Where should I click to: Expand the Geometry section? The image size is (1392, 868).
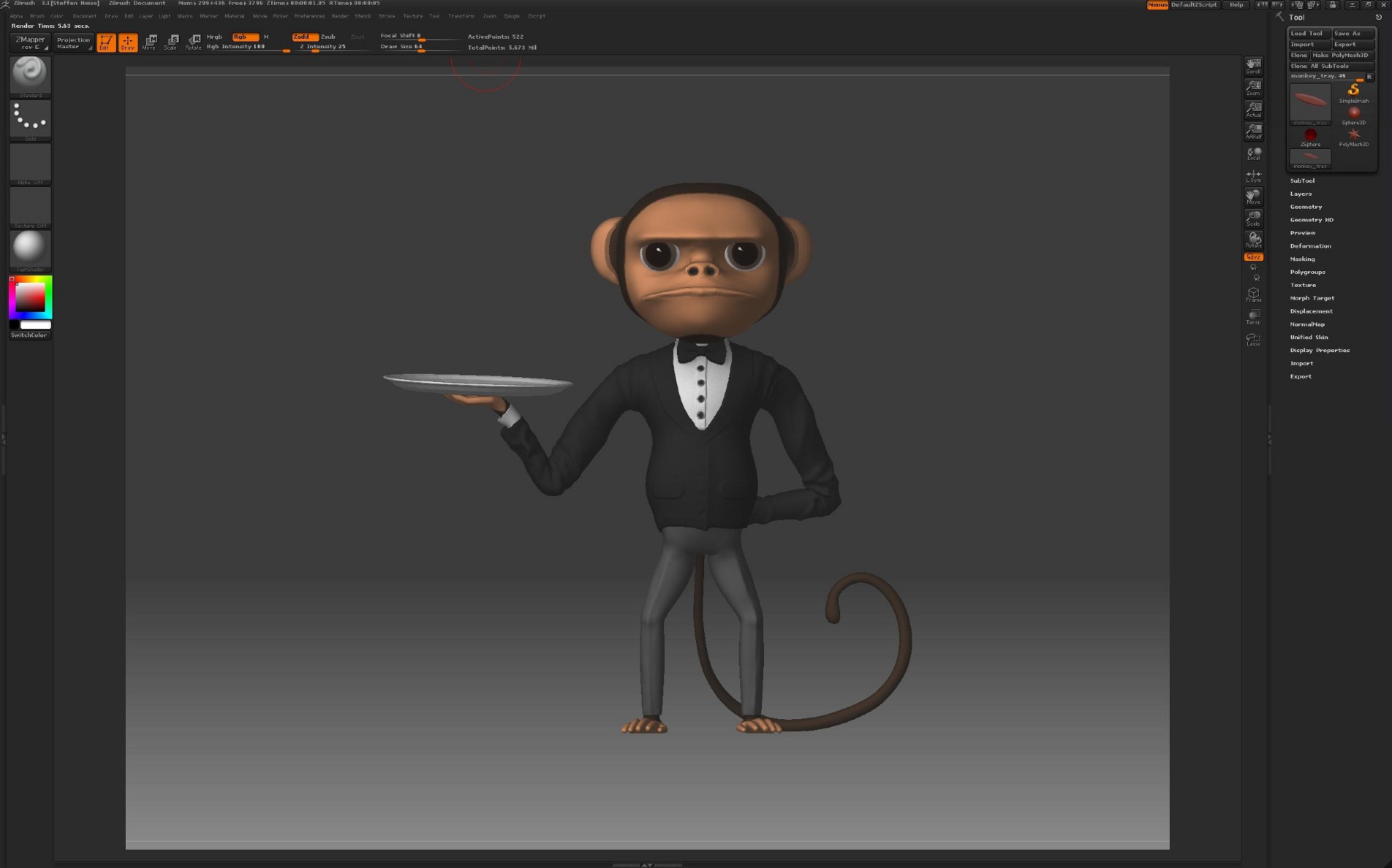click(x=1306, y=207)
